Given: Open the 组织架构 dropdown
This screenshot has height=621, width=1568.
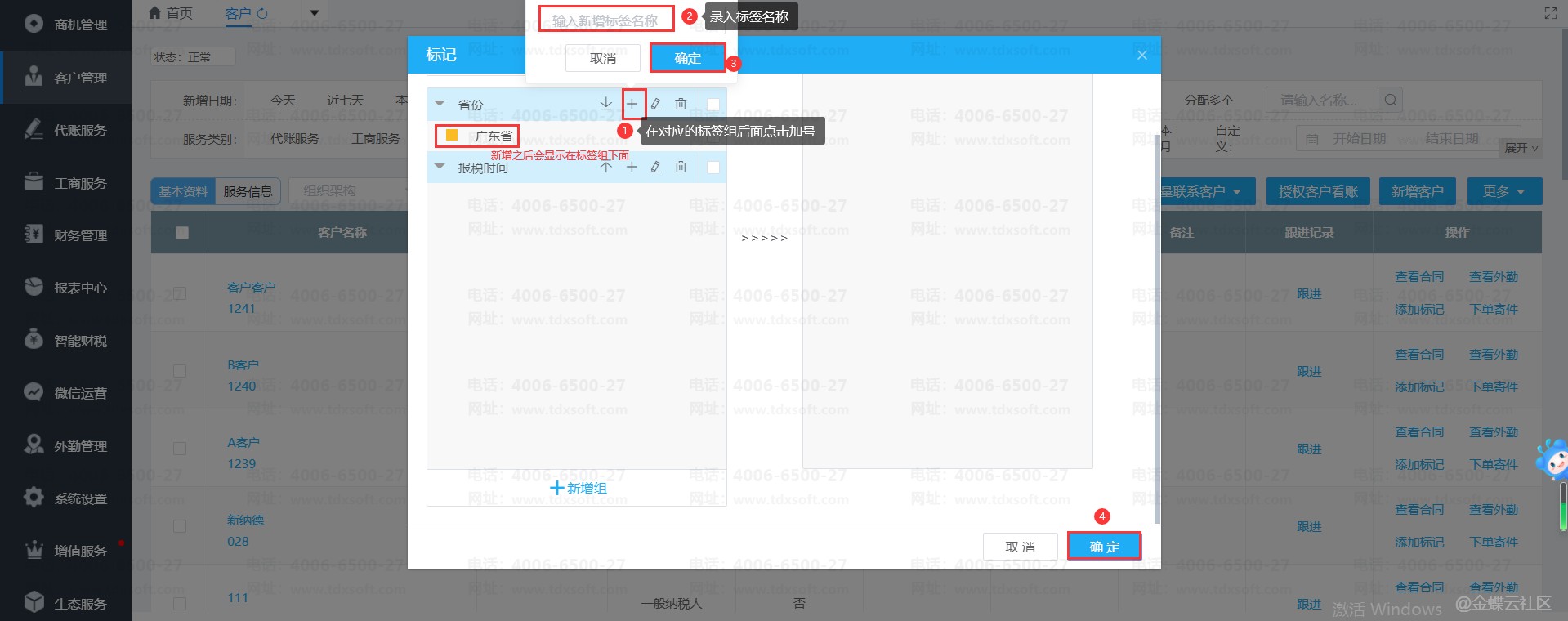Looking at the screenshot, I should 350,190.
